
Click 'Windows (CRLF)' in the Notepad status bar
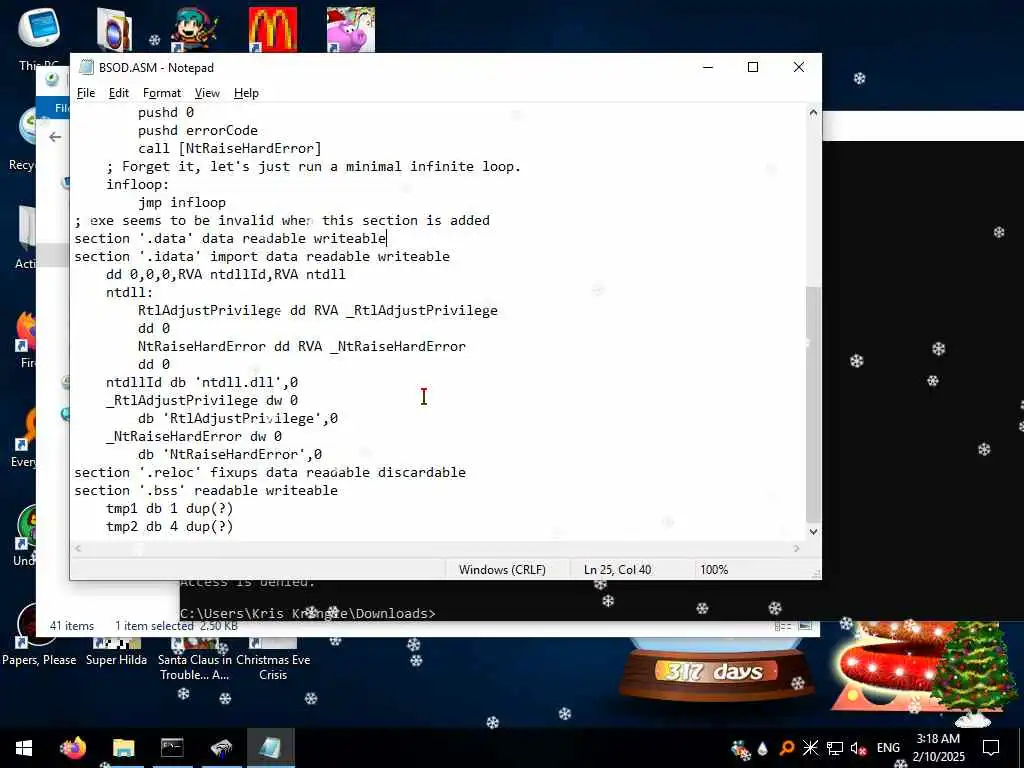tap(502, 569)
